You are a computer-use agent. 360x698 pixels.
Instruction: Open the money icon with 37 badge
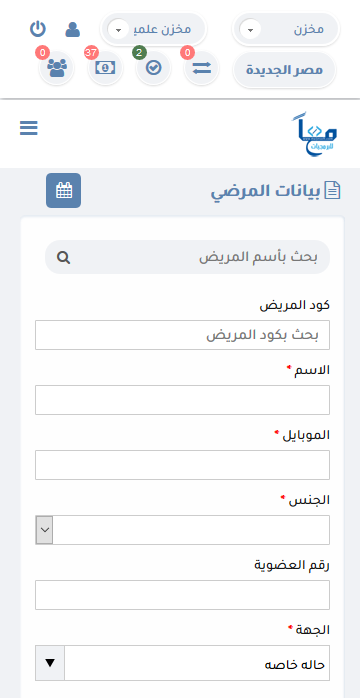105,68
